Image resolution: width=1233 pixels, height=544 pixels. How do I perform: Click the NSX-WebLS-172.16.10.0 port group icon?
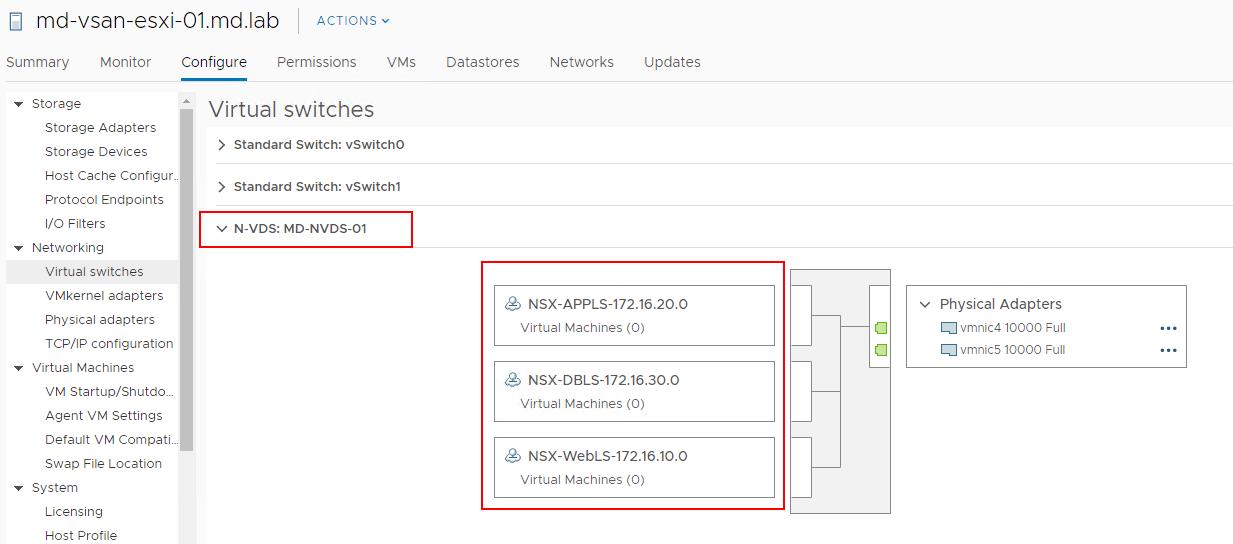tap(513, 456)
